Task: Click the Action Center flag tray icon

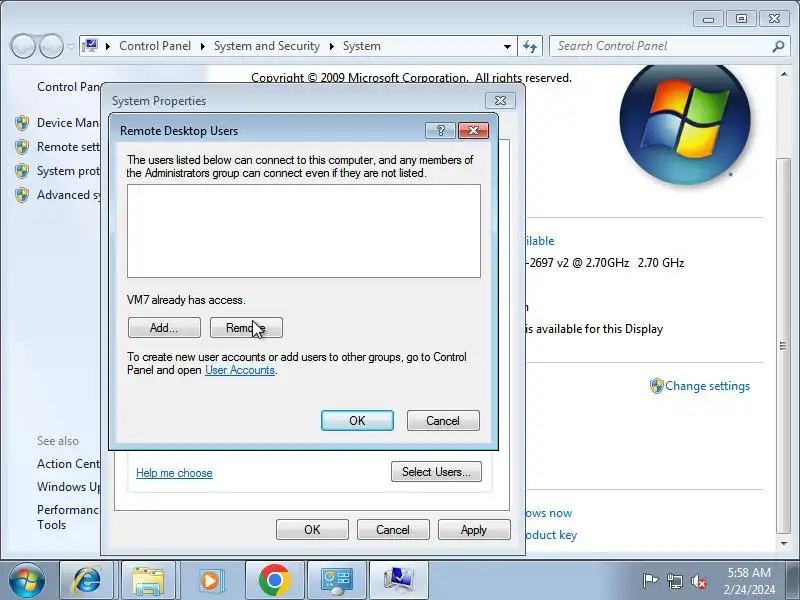Action: click(x=649, y=581)
